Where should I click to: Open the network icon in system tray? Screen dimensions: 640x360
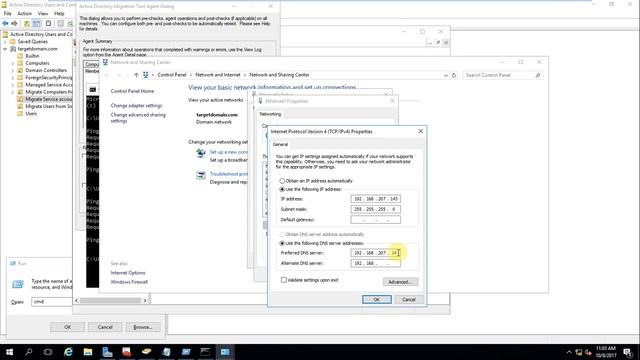579,352
